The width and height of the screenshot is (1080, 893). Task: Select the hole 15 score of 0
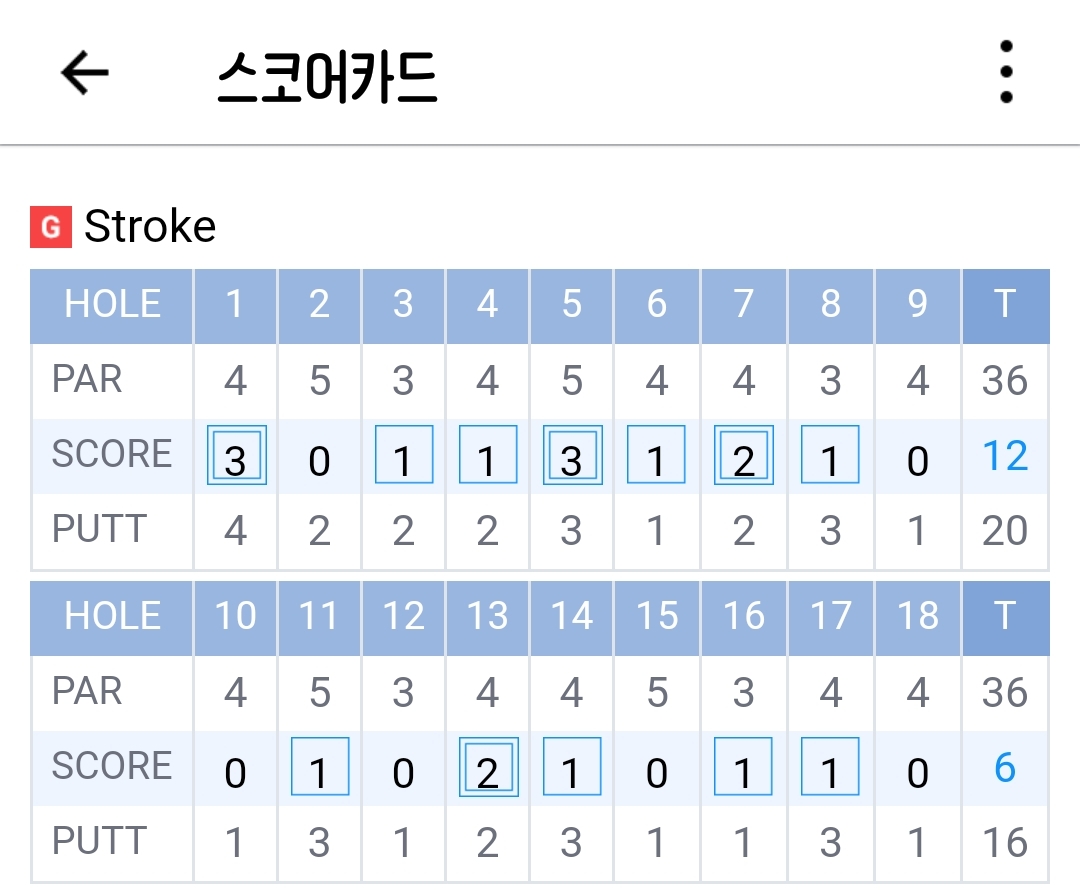[x=657, y=772]
